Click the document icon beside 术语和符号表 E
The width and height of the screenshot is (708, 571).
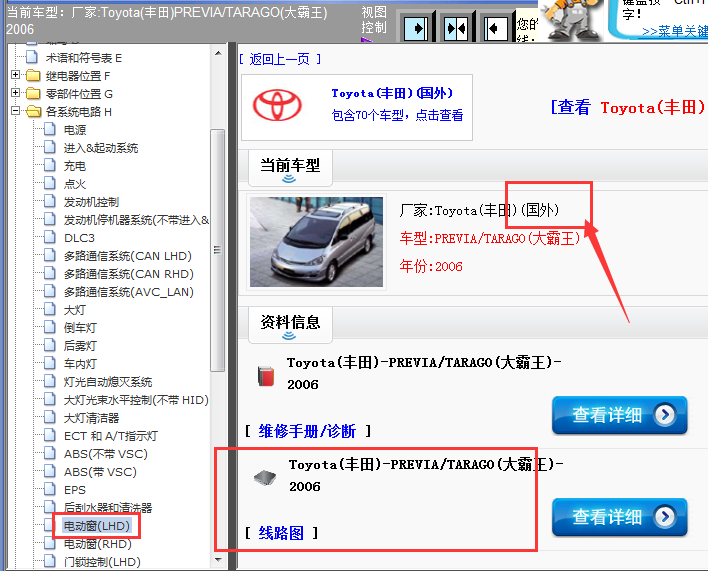click(x=32, y=57)
